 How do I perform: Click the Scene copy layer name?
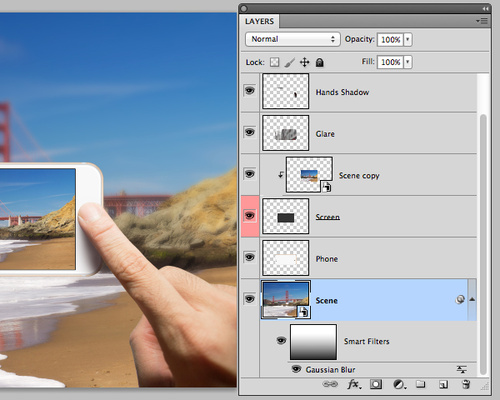(359, 176)
